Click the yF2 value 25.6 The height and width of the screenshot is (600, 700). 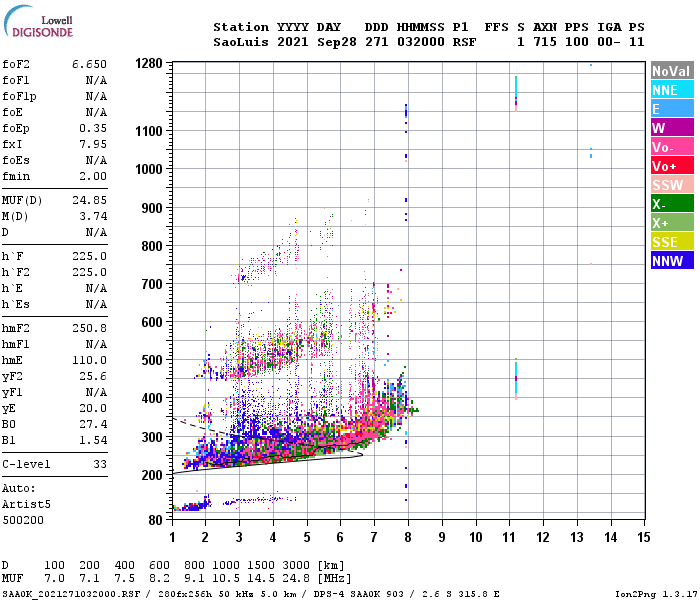click(93, 376)
